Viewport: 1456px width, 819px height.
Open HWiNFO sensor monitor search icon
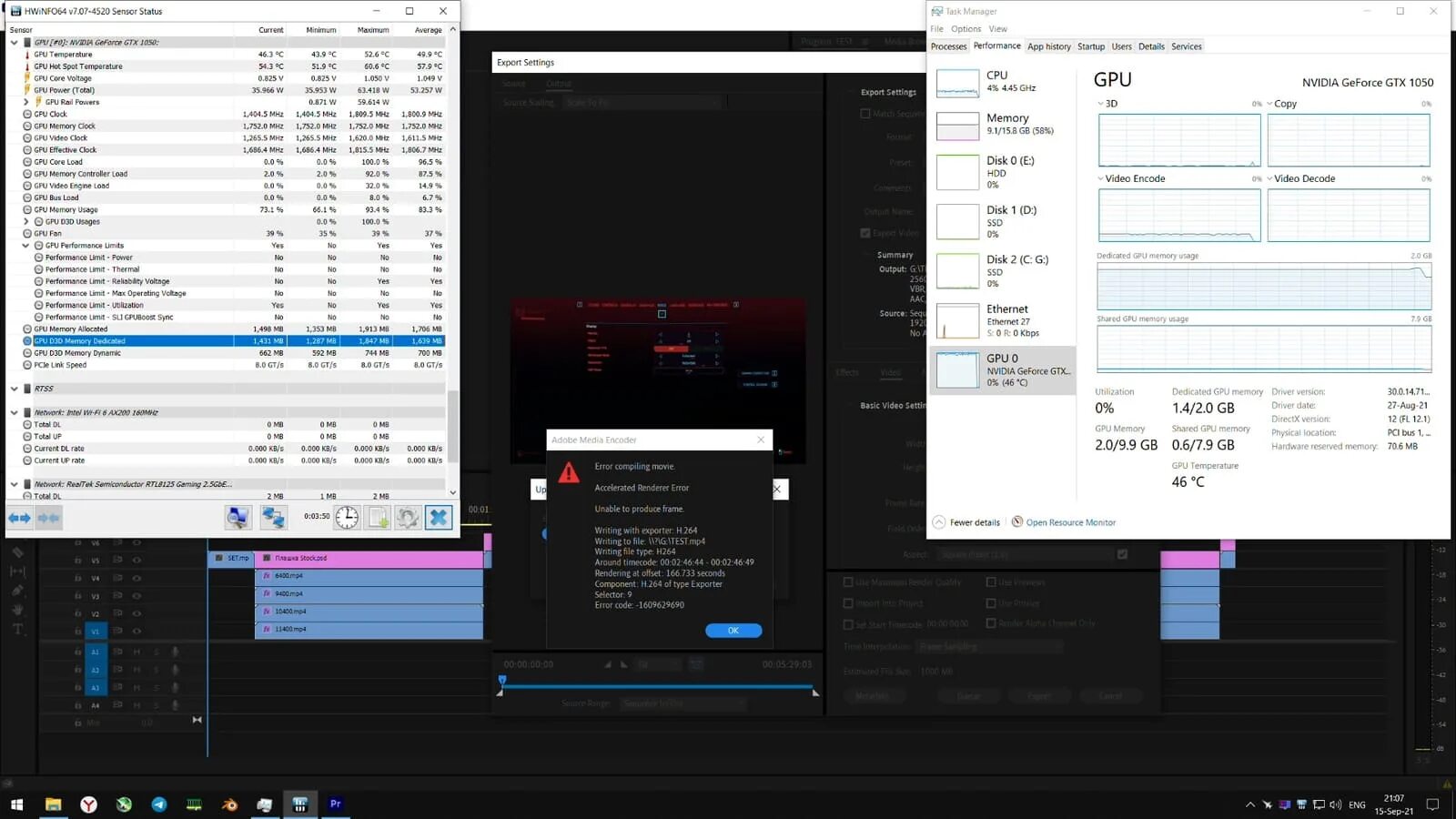(238, 518)
